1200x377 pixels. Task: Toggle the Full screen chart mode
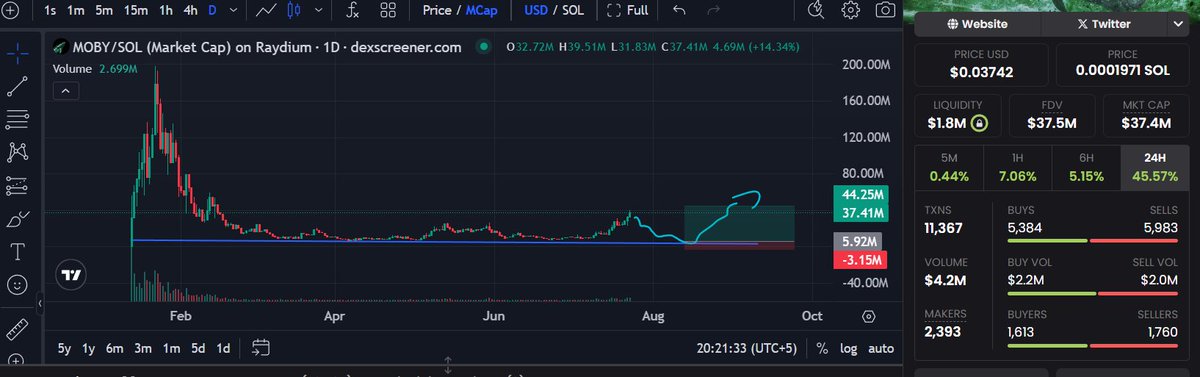click(627, 11)
